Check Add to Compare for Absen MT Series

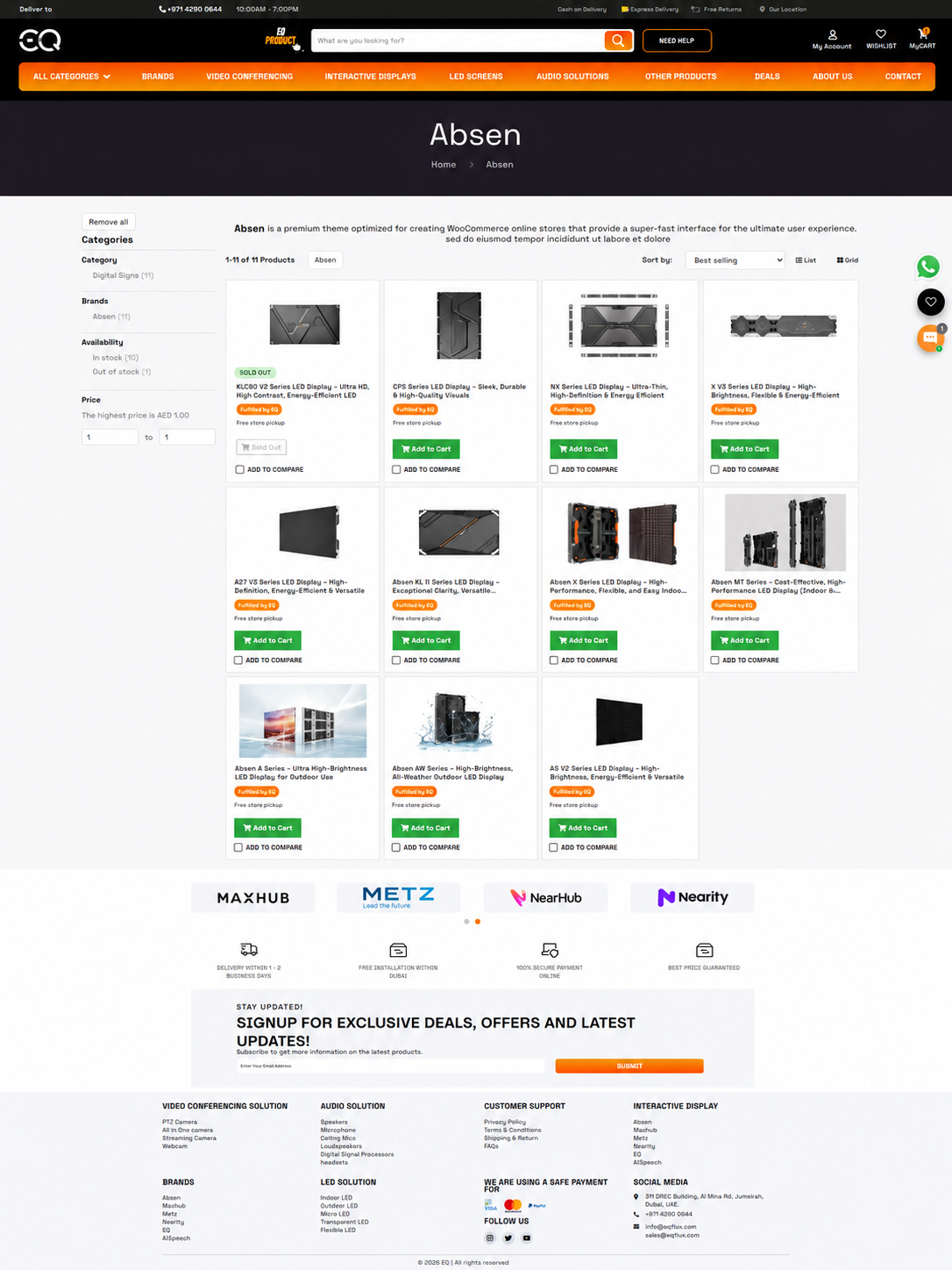coord(715,660)
